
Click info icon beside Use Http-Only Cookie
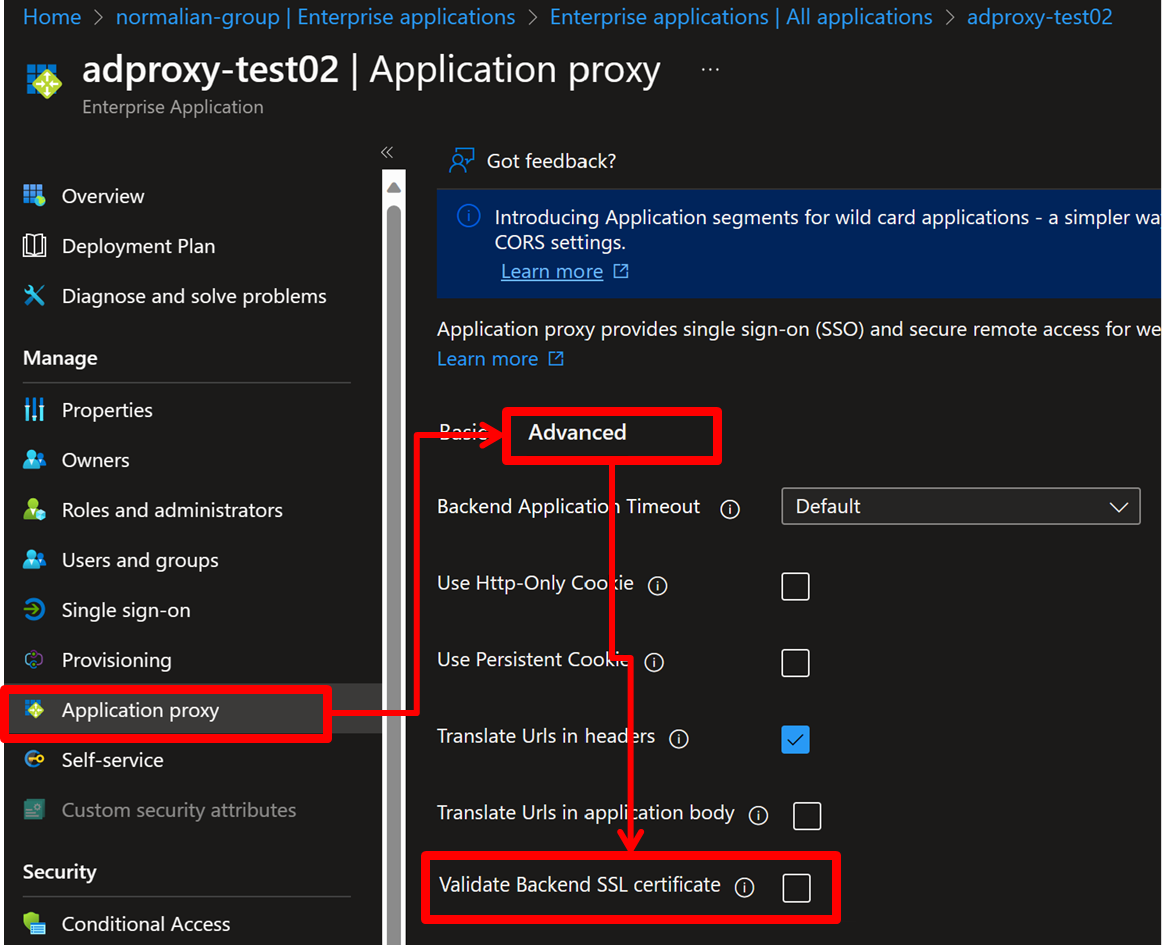(x=657, y=586)
